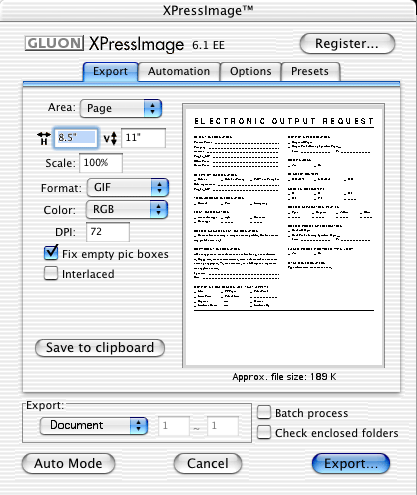Click the DPI field showing 72
Viewport: 417px width, 495px height.
click(108, 232)
